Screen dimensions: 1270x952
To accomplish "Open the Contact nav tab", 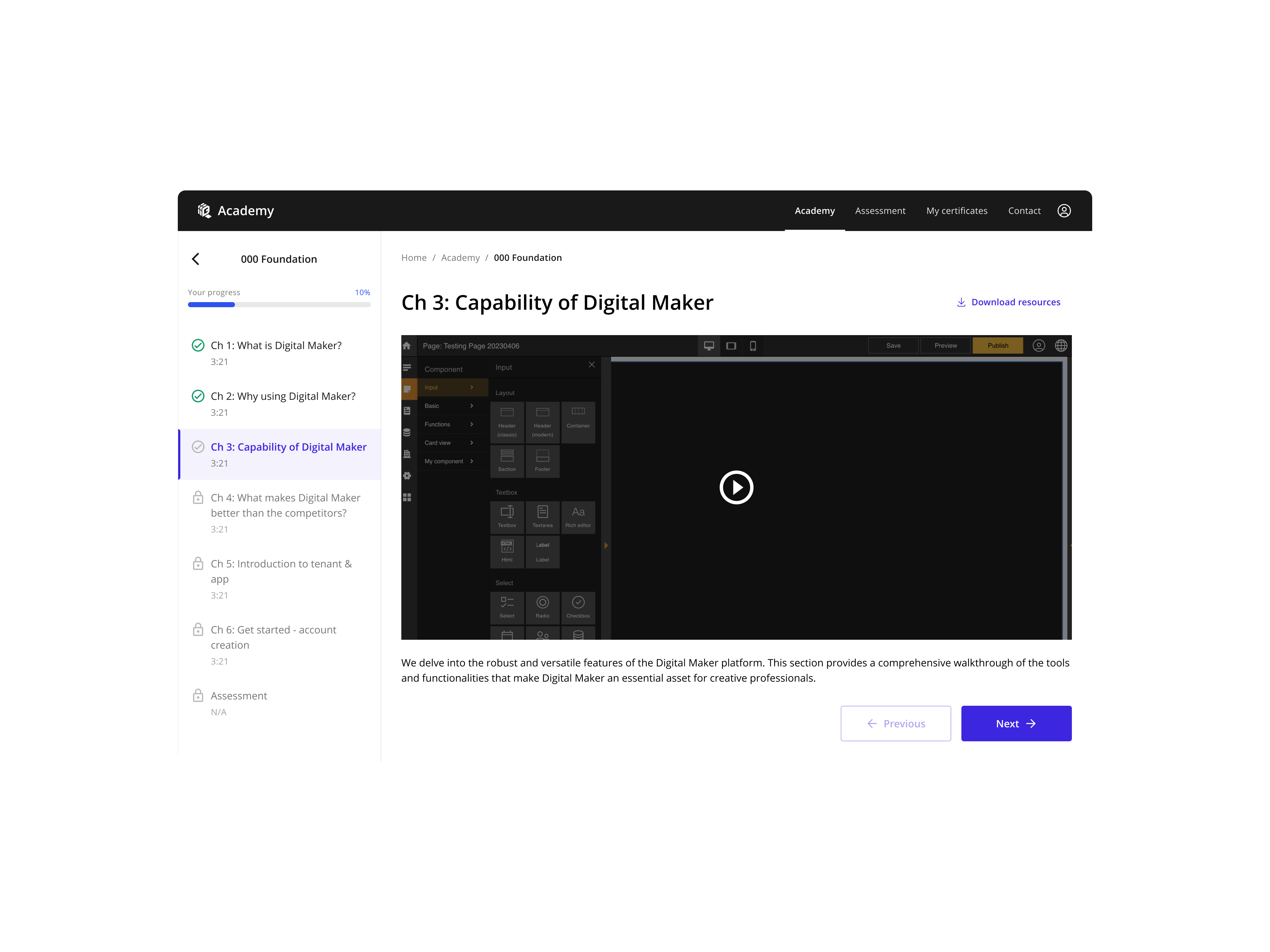I will click(x=1024, y=211).
